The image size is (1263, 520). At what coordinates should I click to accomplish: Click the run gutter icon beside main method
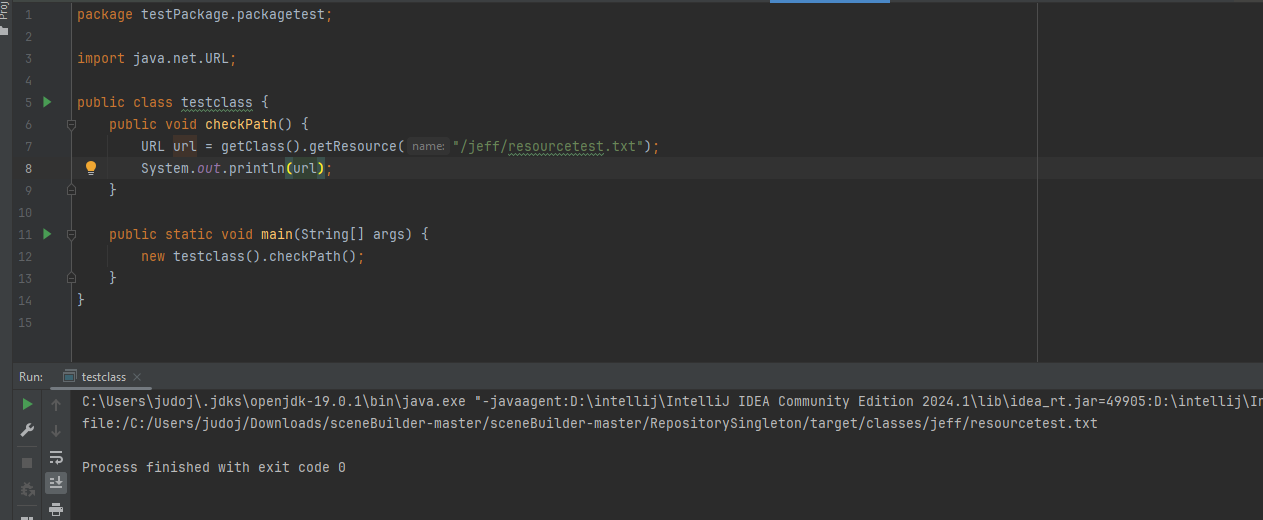point(47,234)
